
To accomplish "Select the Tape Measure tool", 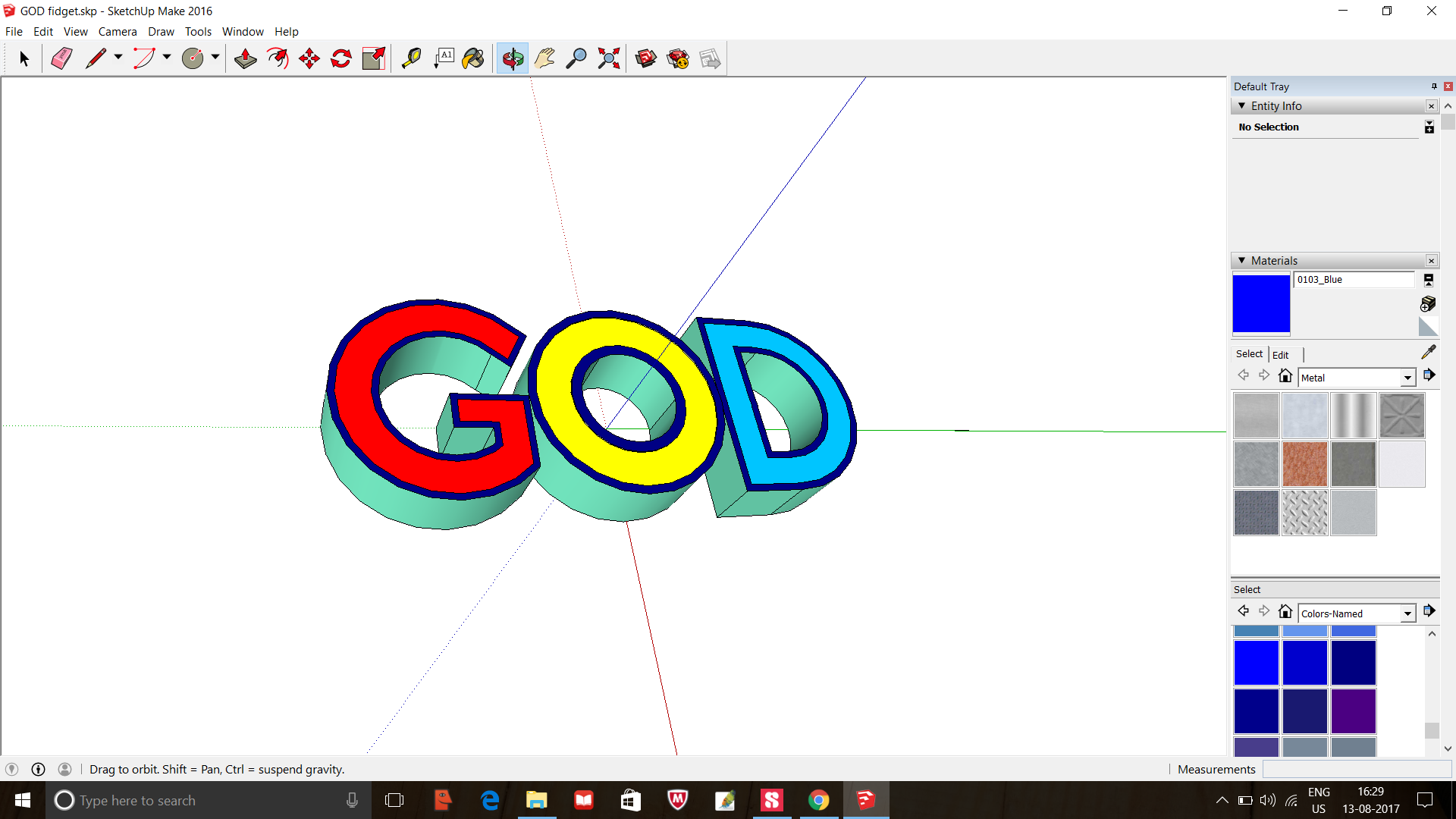I will [x=410, y=57].
